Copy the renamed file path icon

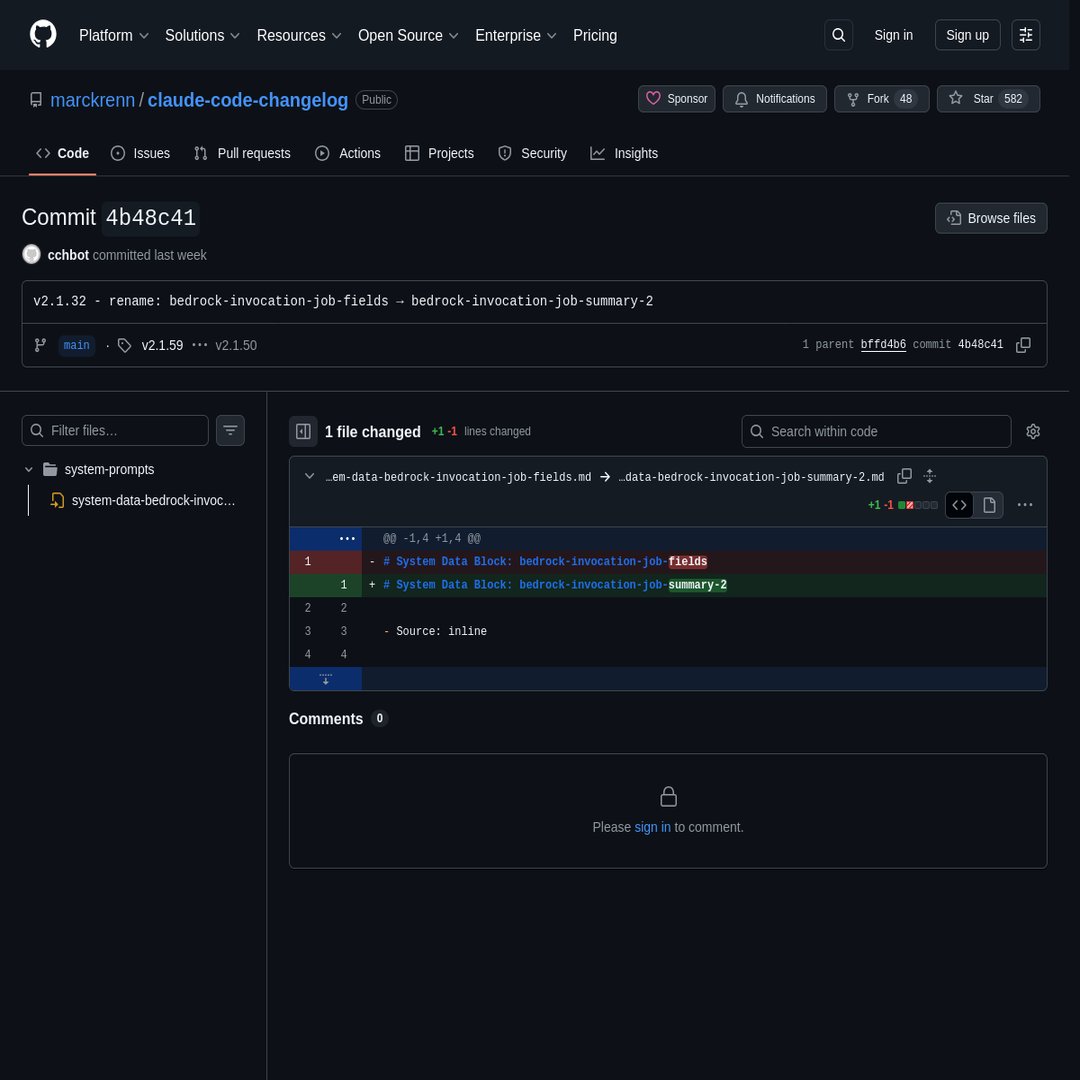pos(904,476)
